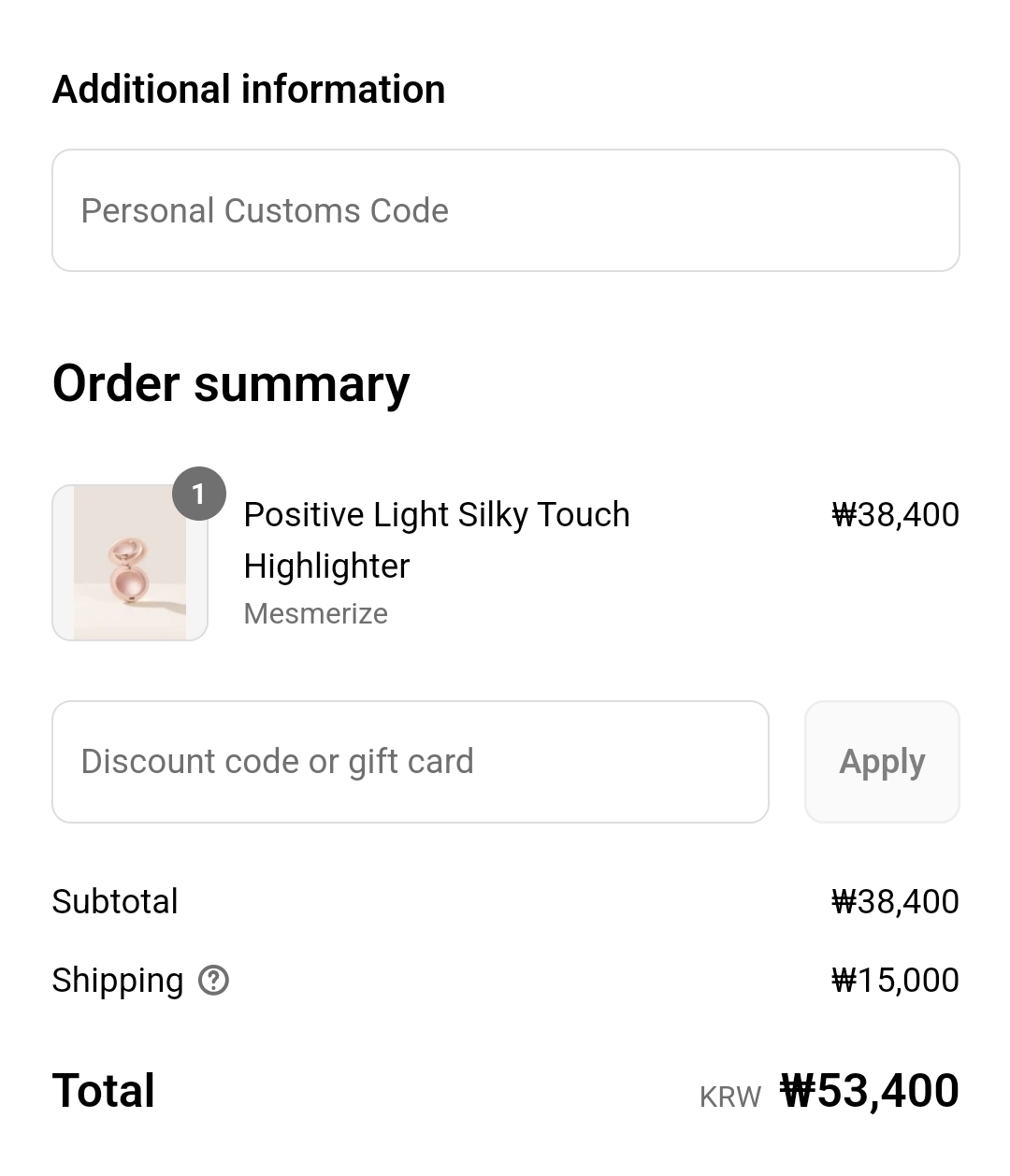The width and height of the screenshot is (1010, 1176).
Task: Click the subtotal amount ₩38,400
Action: coord(895,902)
